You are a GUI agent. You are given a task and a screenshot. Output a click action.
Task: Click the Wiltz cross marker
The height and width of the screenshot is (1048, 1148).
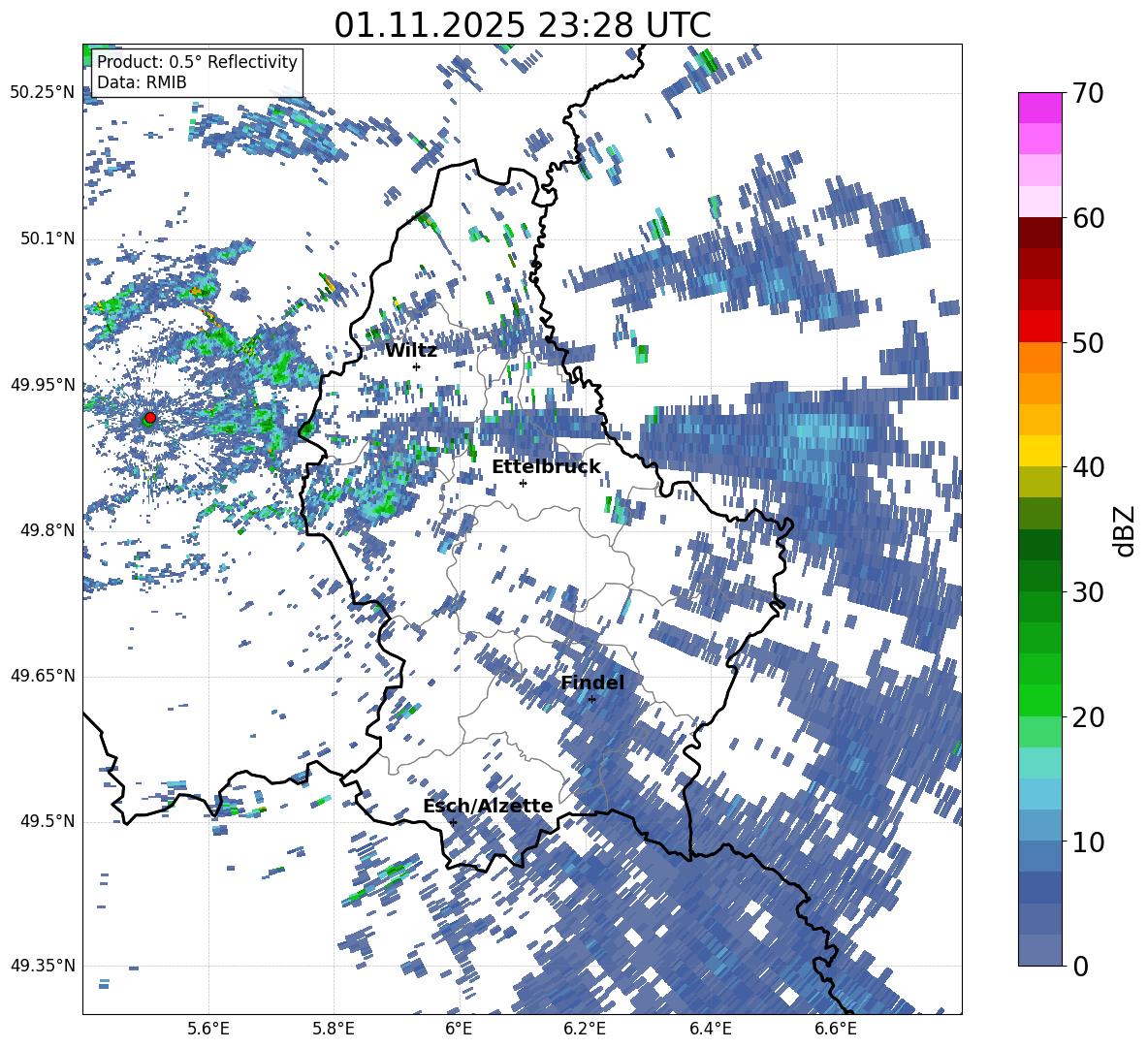(x=417, y=366)
